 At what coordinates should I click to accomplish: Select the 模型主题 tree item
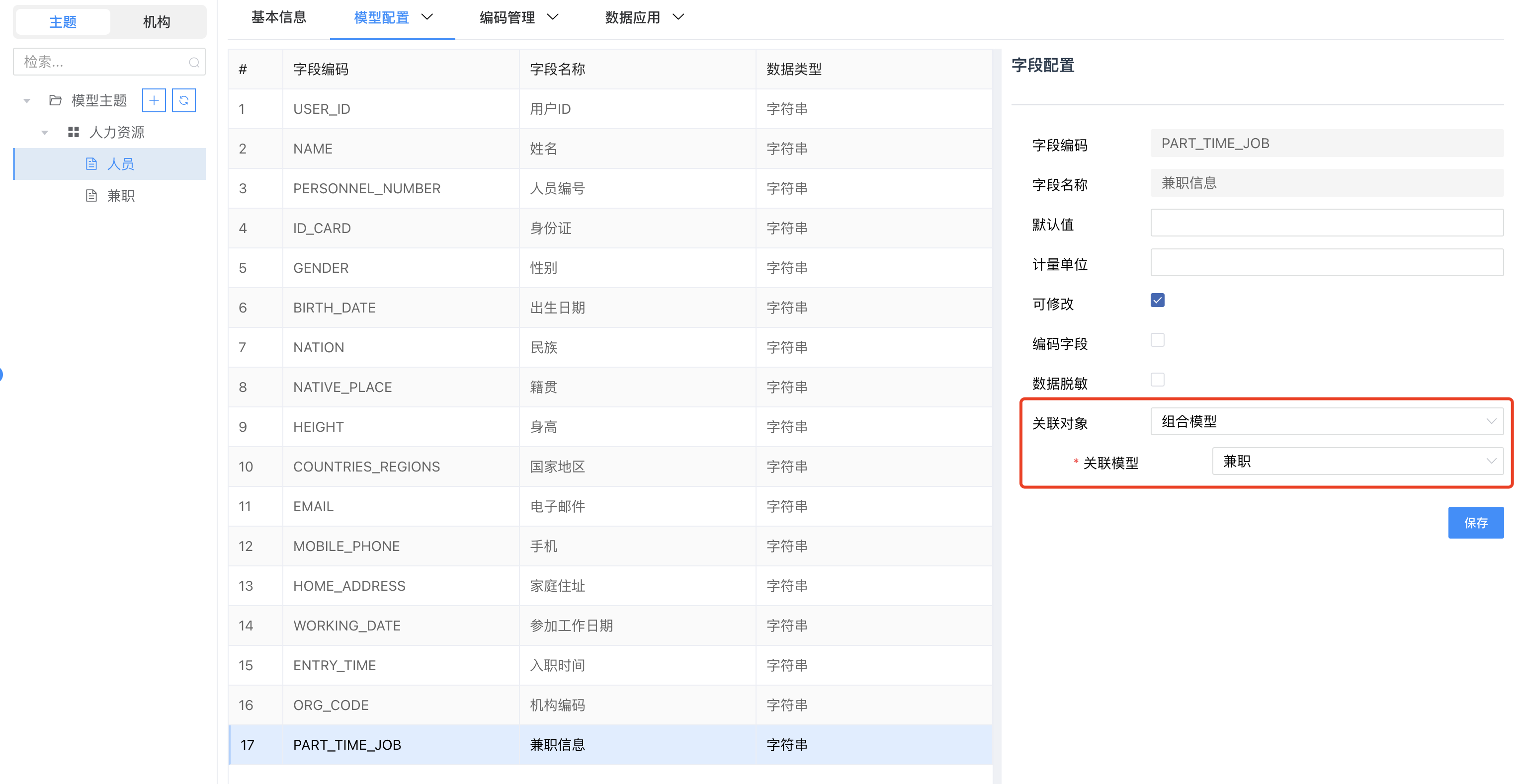(99, 100)
